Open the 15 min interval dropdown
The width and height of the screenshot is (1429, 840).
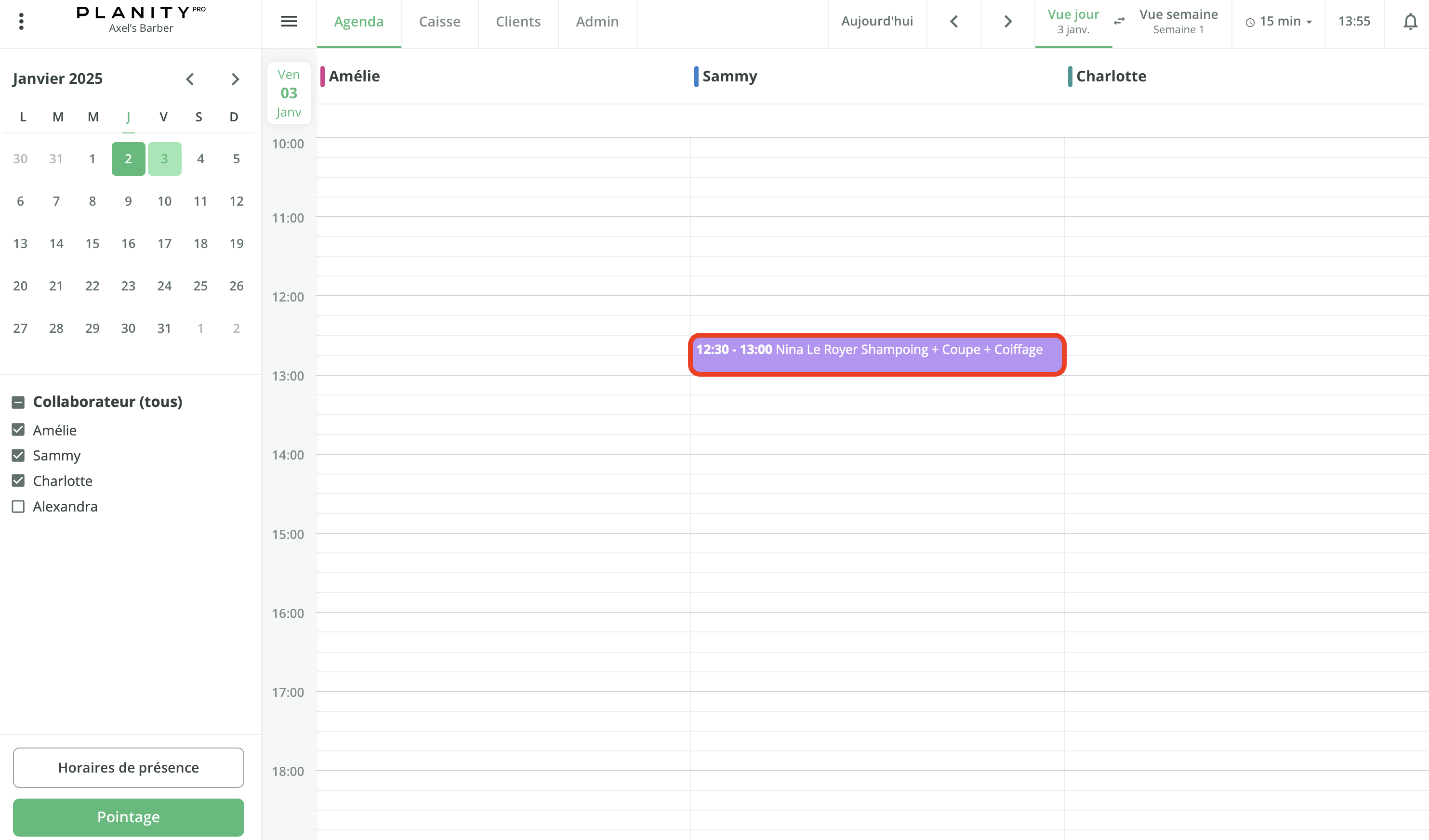tap(1278, 22)
